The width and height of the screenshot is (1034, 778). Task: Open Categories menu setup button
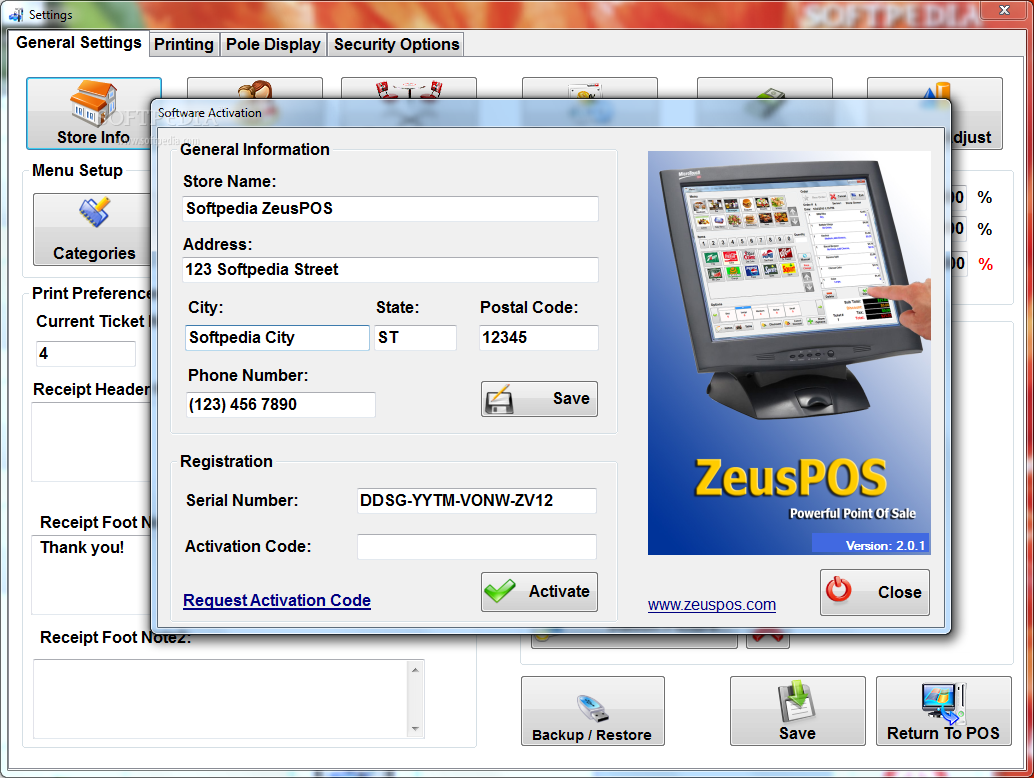92,229
